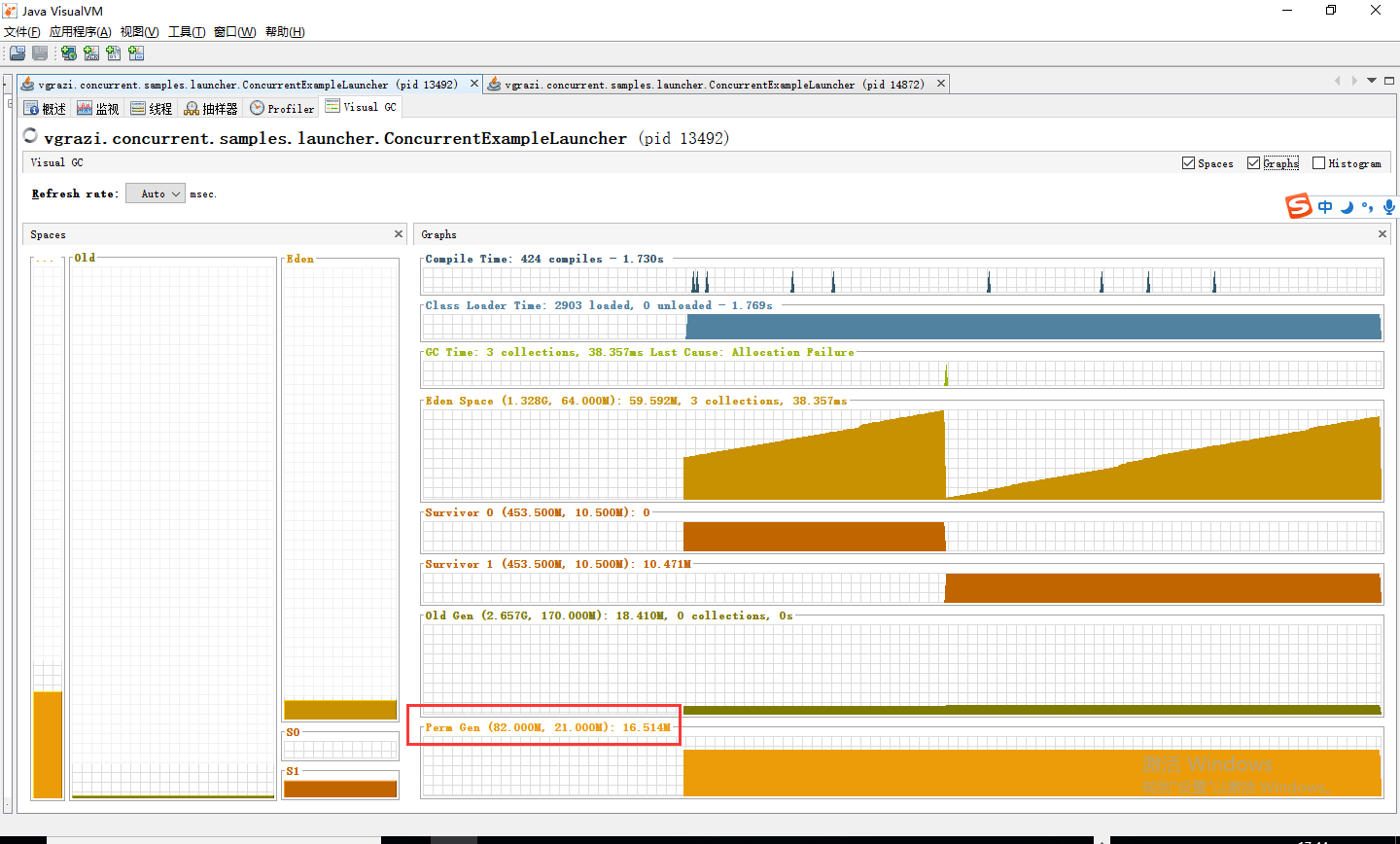Click the Sogou moon icon
Screen dimensions: 1400x844
pyautogui.click(x=1347, y=207)
